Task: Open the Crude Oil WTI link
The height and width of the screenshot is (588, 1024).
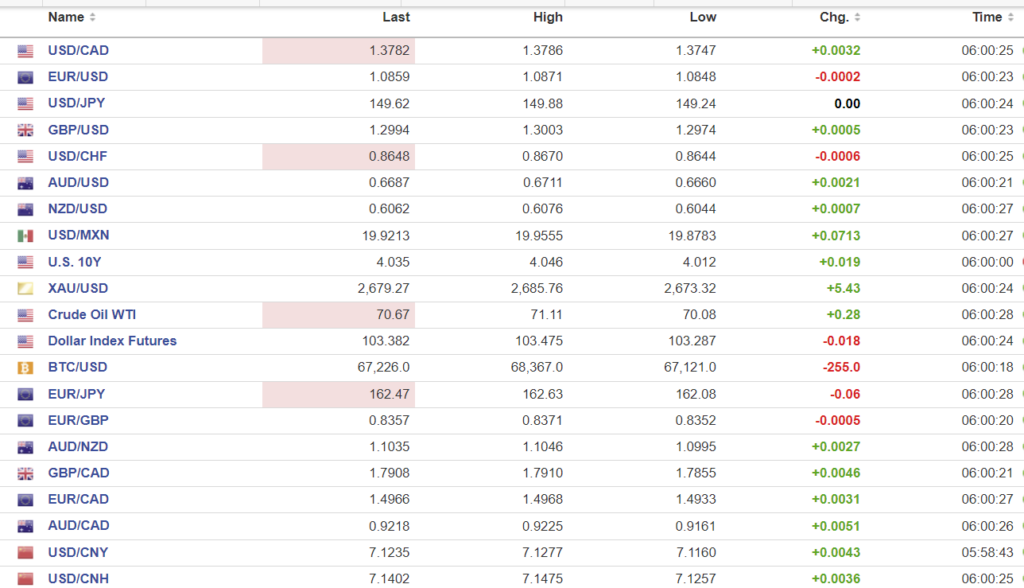Action: tap(92, 315)
